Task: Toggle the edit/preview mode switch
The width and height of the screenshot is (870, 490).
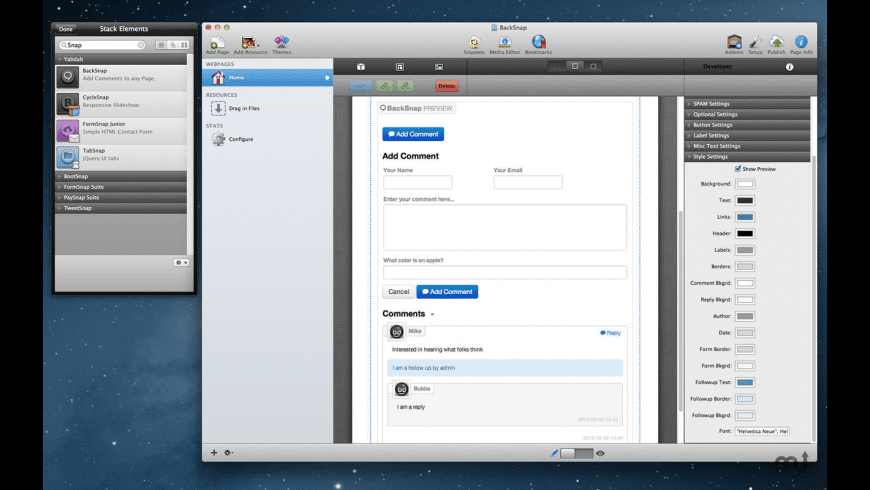Action: [x=576, y=453]
